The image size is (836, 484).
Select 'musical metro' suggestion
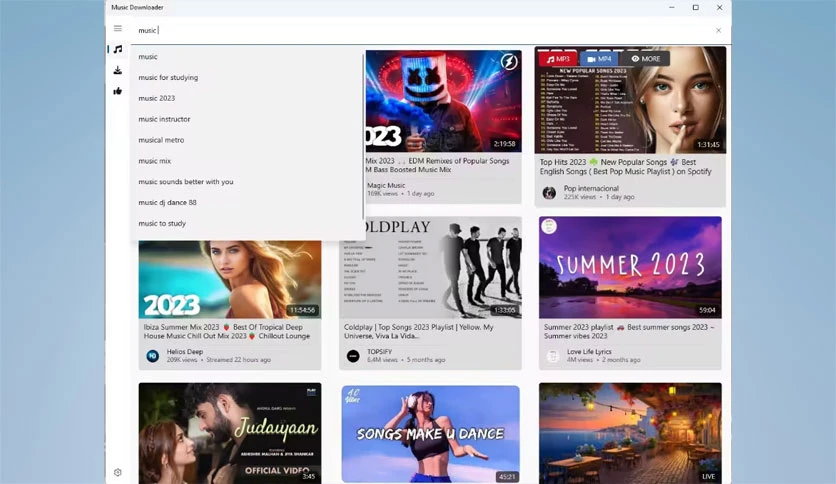[248, 140]
